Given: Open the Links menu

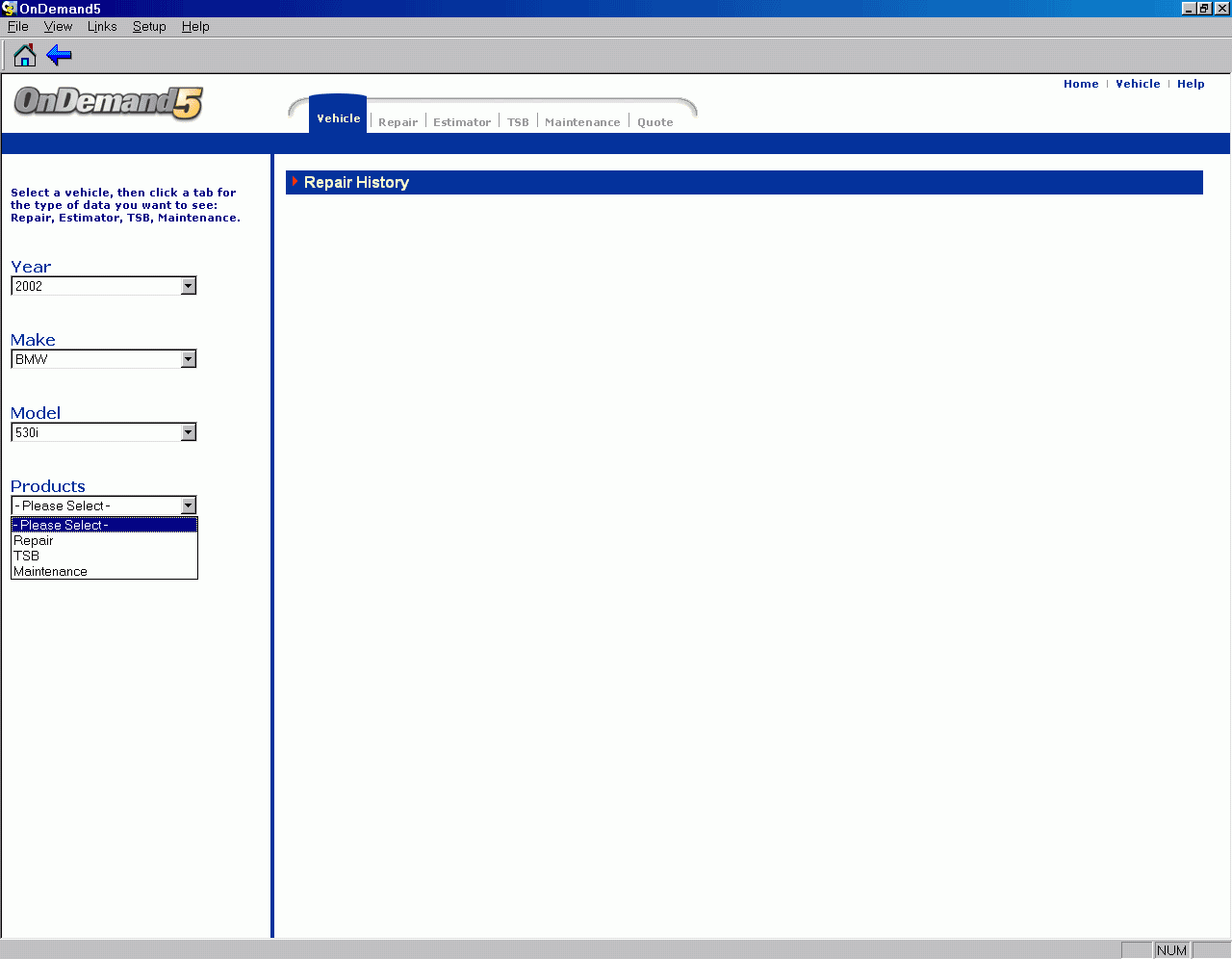Looking at the screenshot, I should 102,27.
